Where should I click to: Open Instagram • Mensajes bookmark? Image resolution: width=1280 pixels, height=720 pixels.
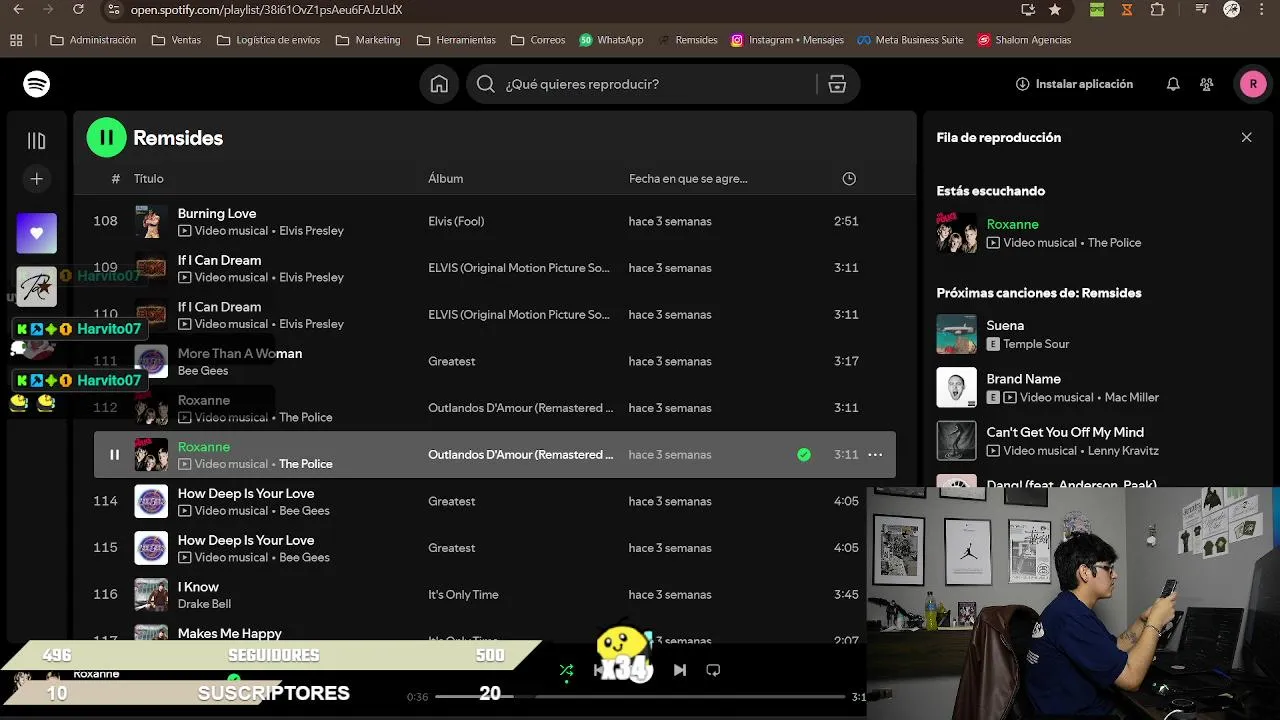pos(787,40)
